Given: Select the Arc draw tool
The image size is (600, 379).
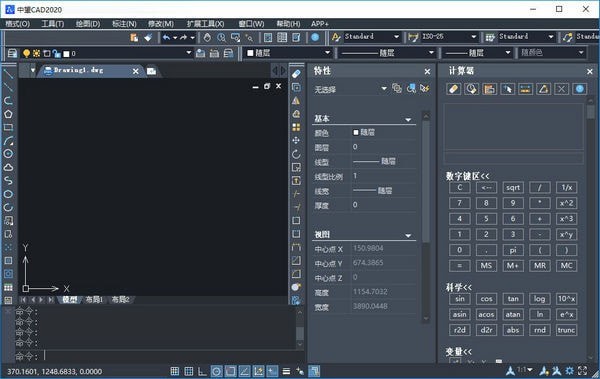Looking at the screenshot, I should point(8,141).
